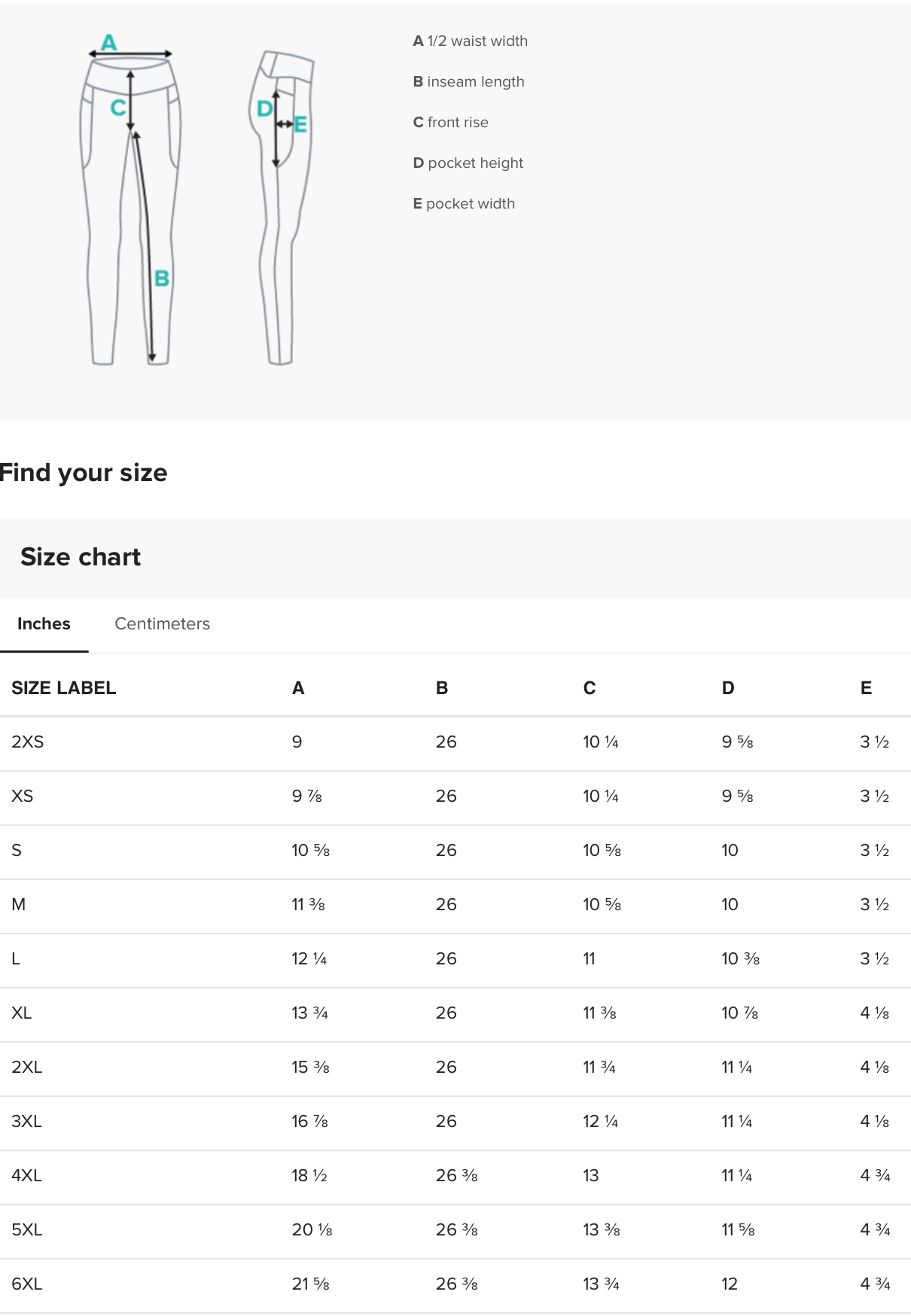911x1316 pixels.
Task: Click the M size label in the chart
Action: click(20, 904)
